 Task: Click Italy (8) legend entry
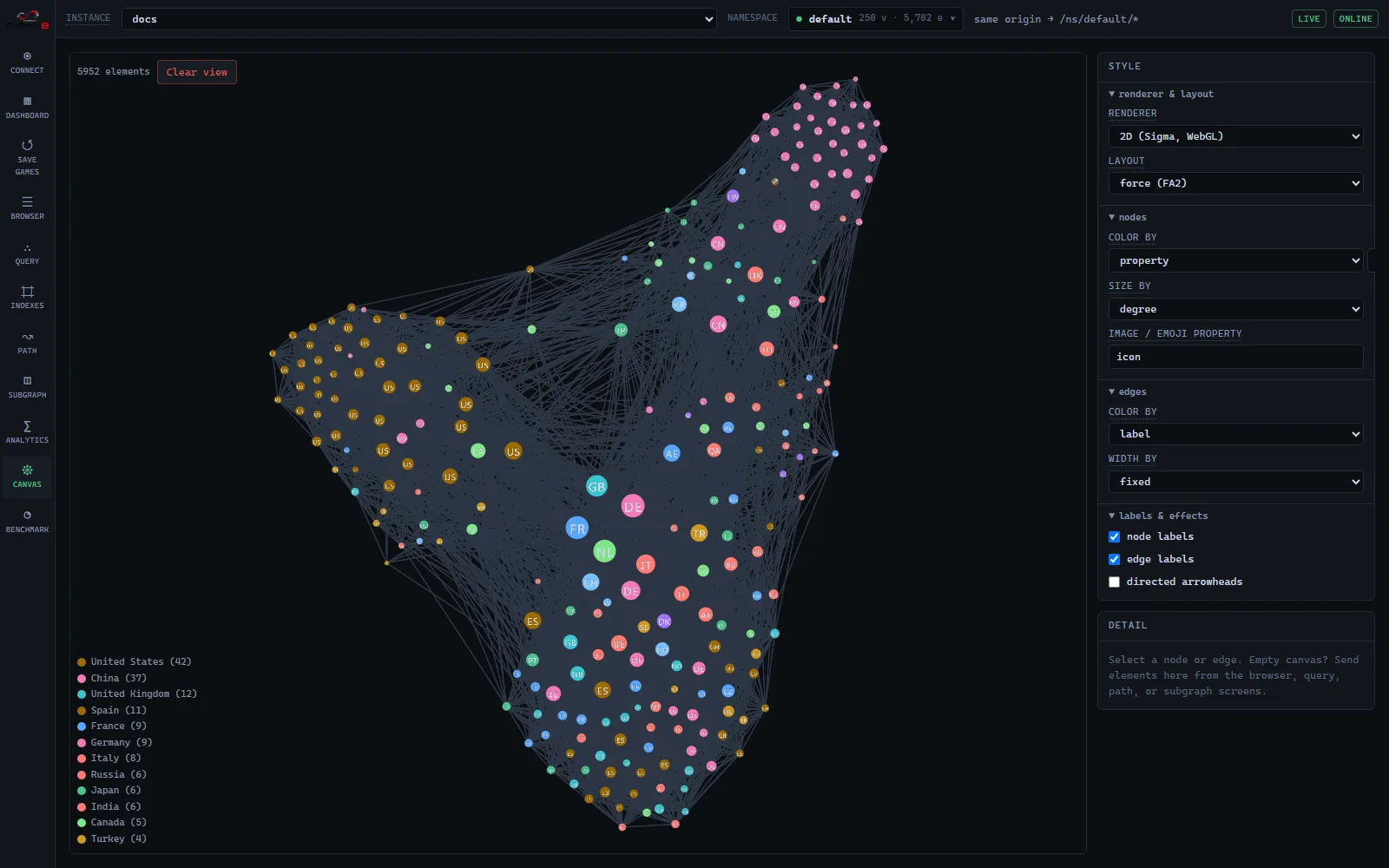(109, 758)
